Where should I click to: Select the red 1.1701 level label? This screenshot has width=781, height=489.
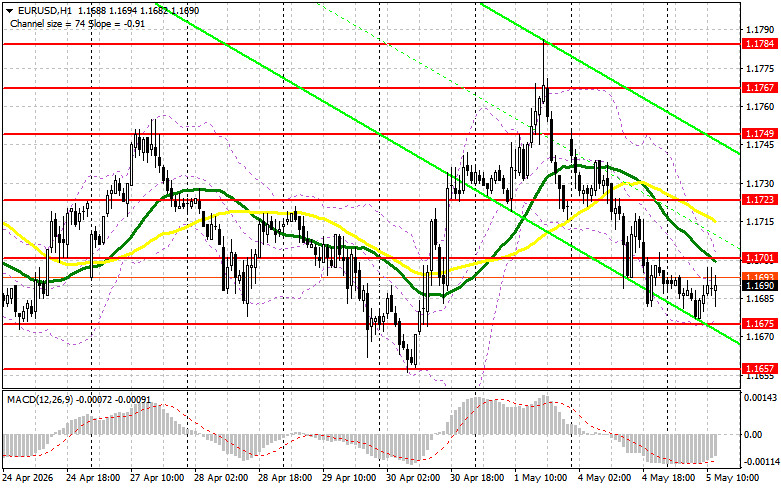tap(760, 258)
